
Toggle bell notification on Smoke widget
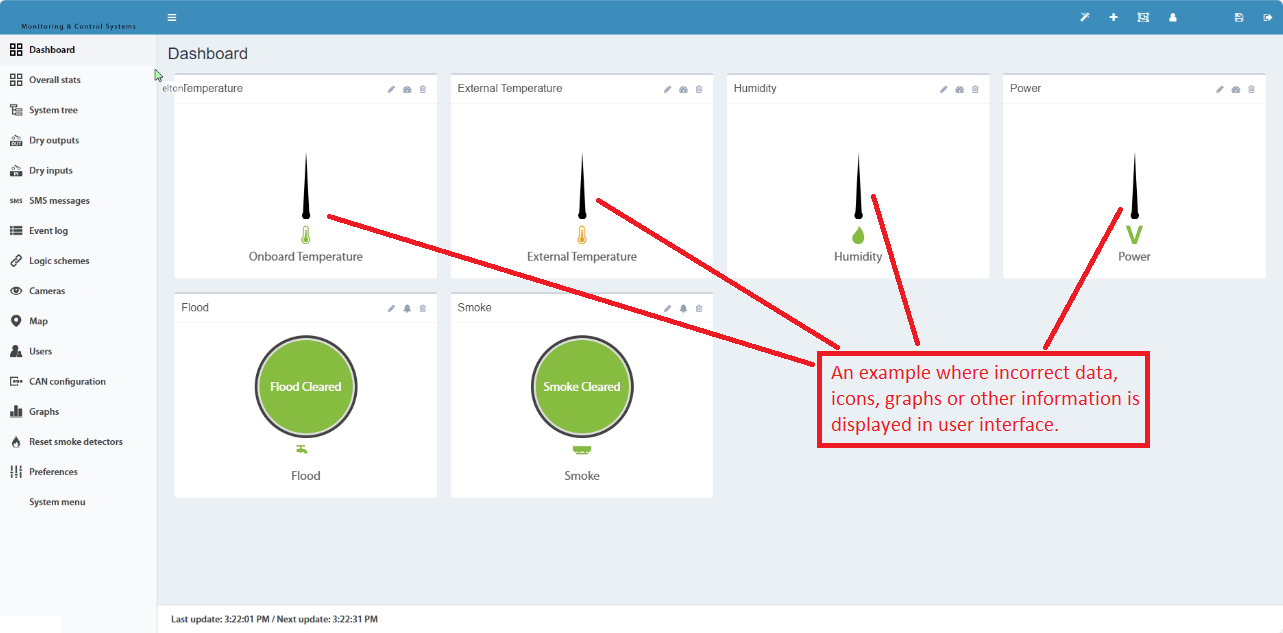tap(683, 308)
